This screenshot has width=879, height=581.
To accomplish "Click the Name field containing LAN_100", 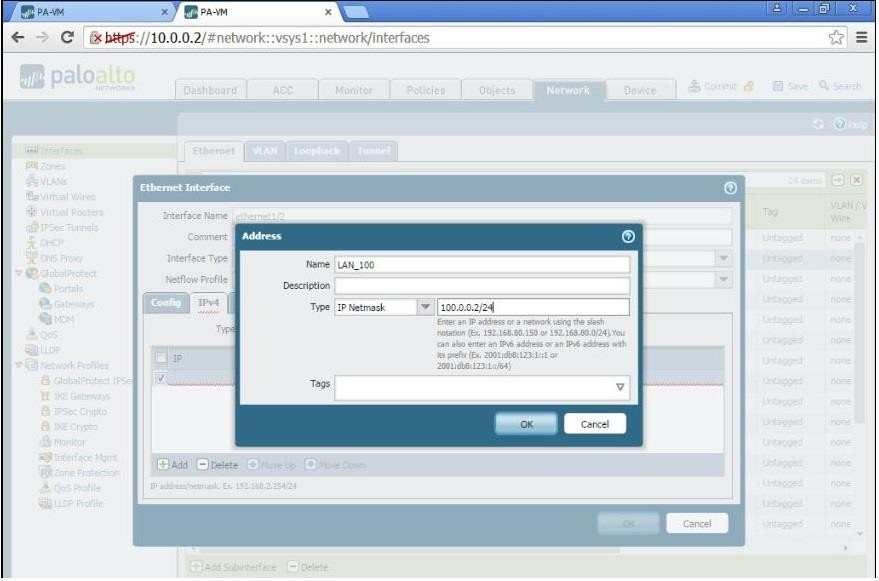I will tap(482, 265).
